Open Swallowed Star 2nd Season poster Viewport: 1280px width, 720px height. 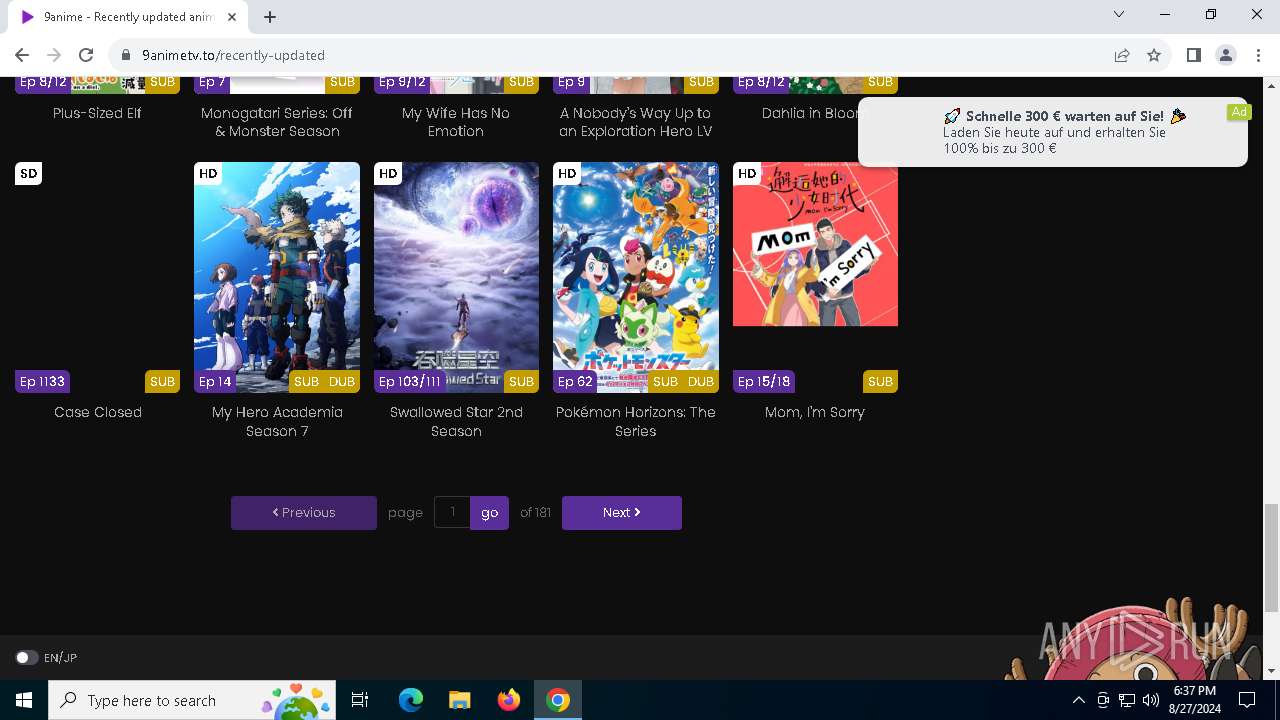tap(456, 277)
